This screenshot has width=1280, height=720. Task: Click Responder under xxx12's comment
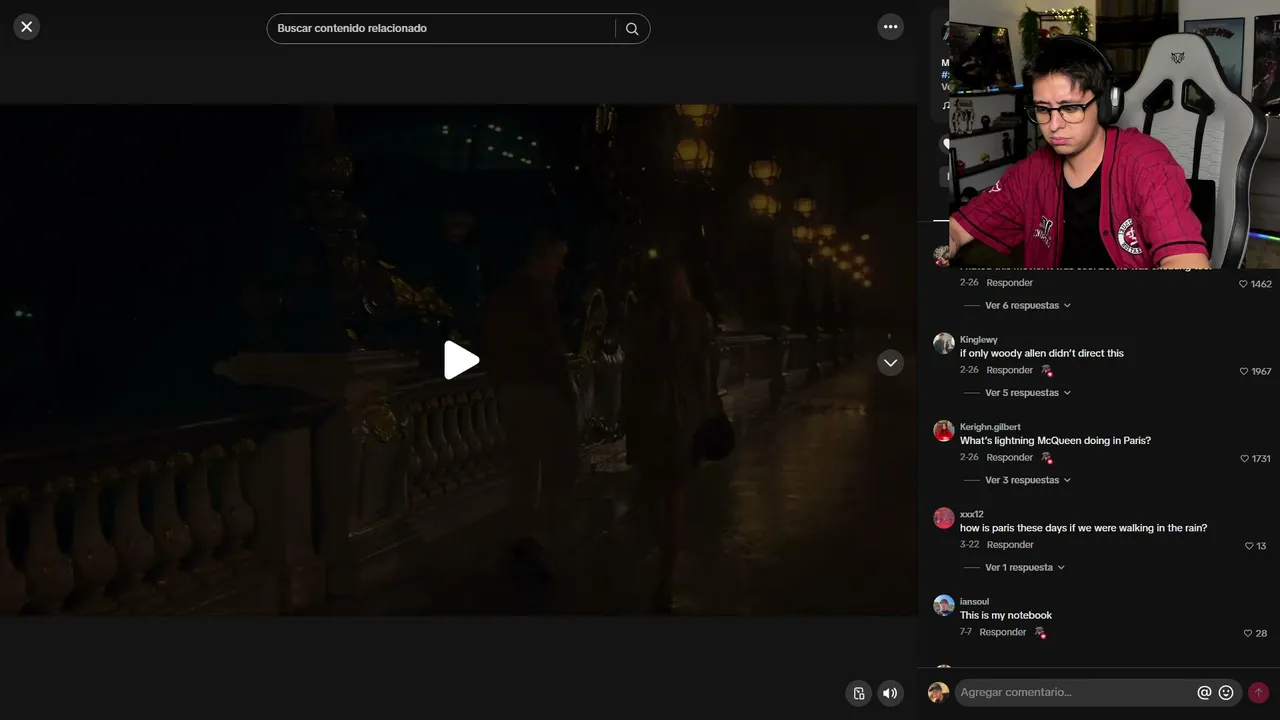[x=1010, y=545]
